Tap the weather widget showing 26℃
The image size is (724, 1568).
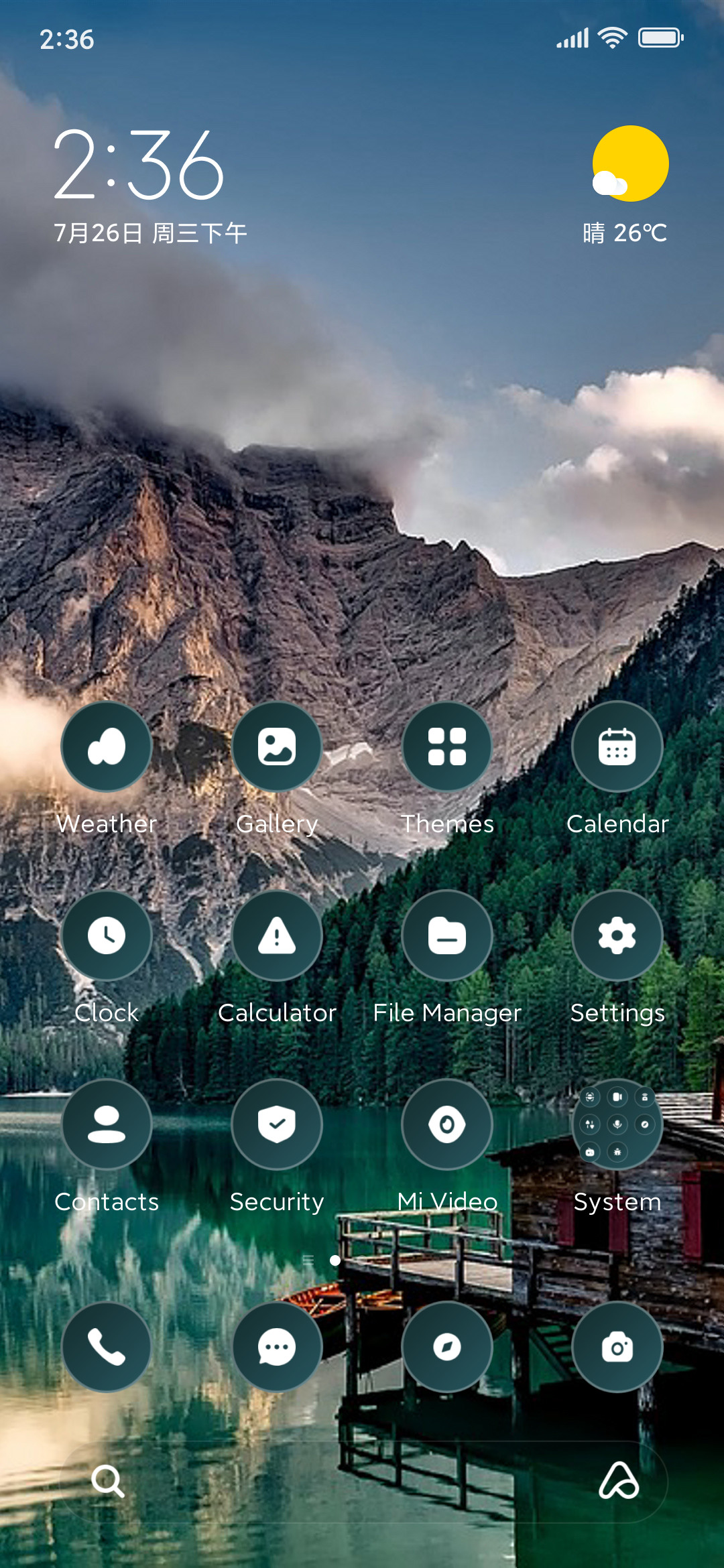626,186
